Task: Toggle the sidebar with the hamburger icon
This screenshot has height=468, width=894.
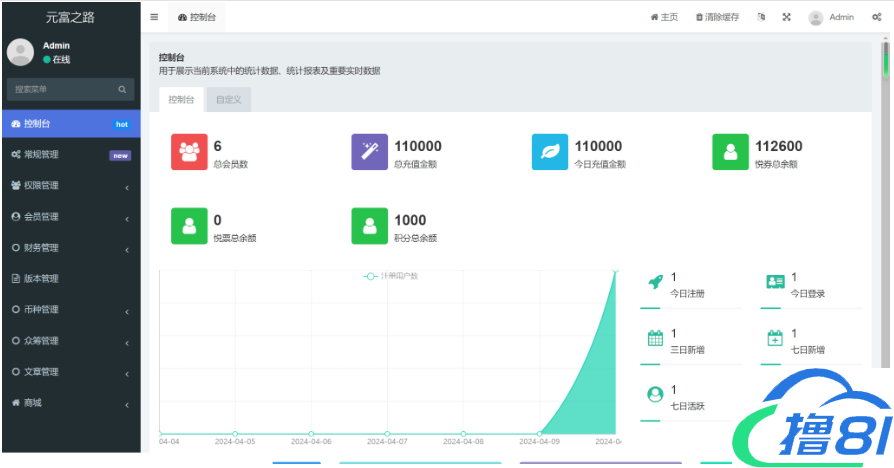Action: click(x=154, y=17)
